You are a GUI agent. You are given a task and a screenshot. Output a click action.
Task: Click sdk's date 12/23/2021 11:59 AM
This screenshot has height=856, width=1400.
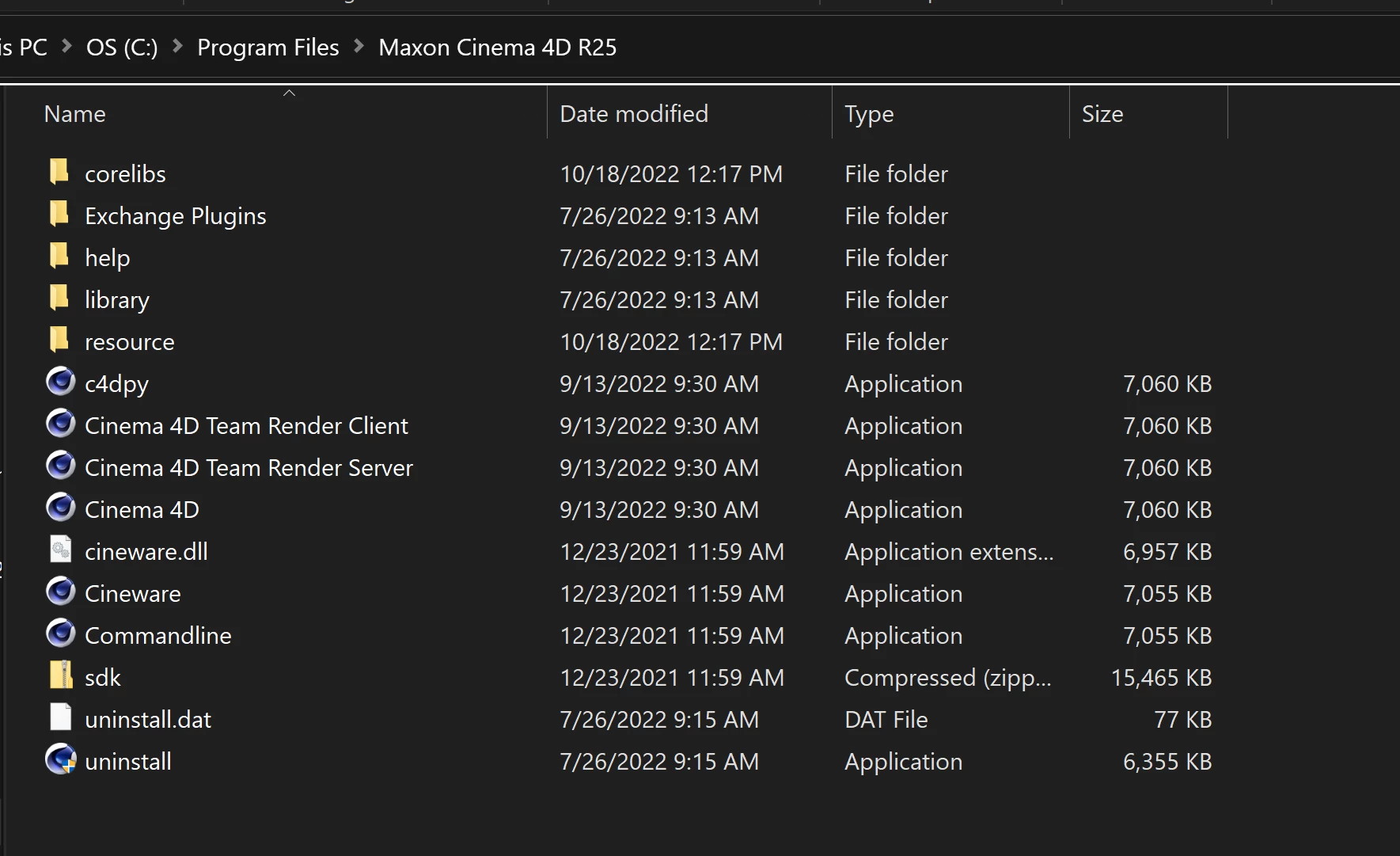(x=672, y=678)
